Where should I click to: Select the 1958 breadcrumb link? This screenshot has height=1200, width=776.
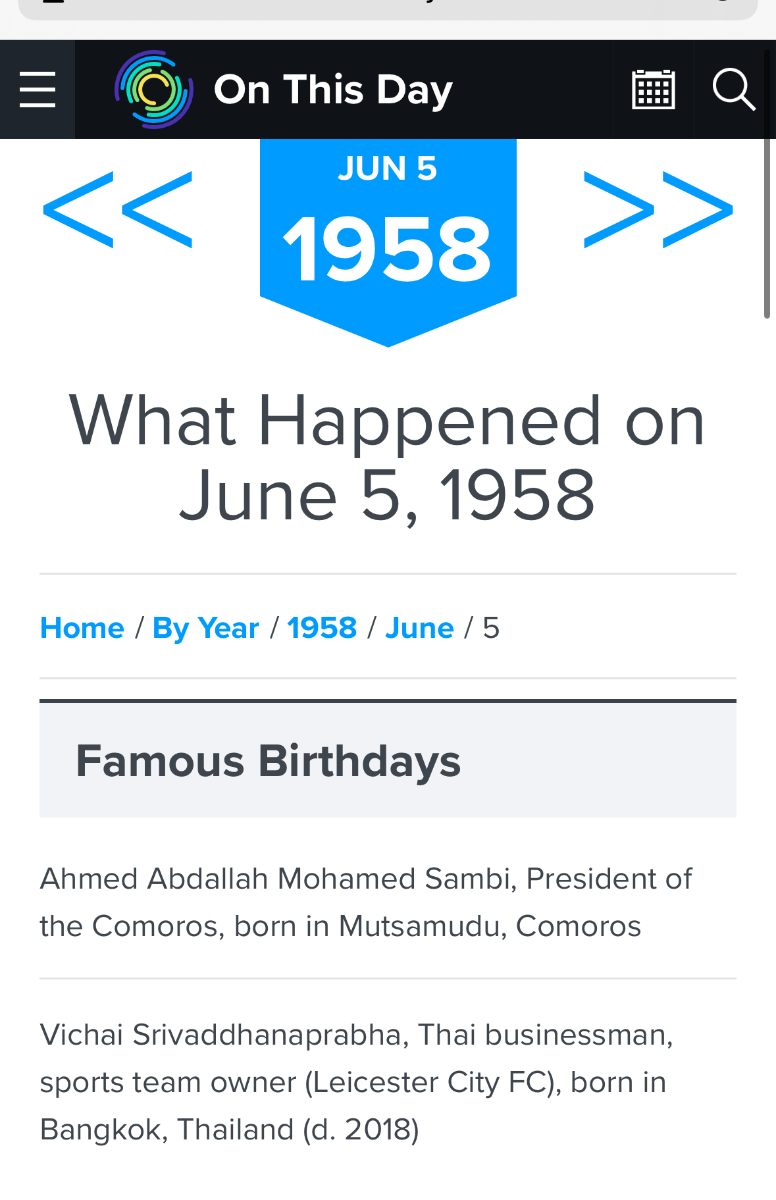[x=322, y=628]
